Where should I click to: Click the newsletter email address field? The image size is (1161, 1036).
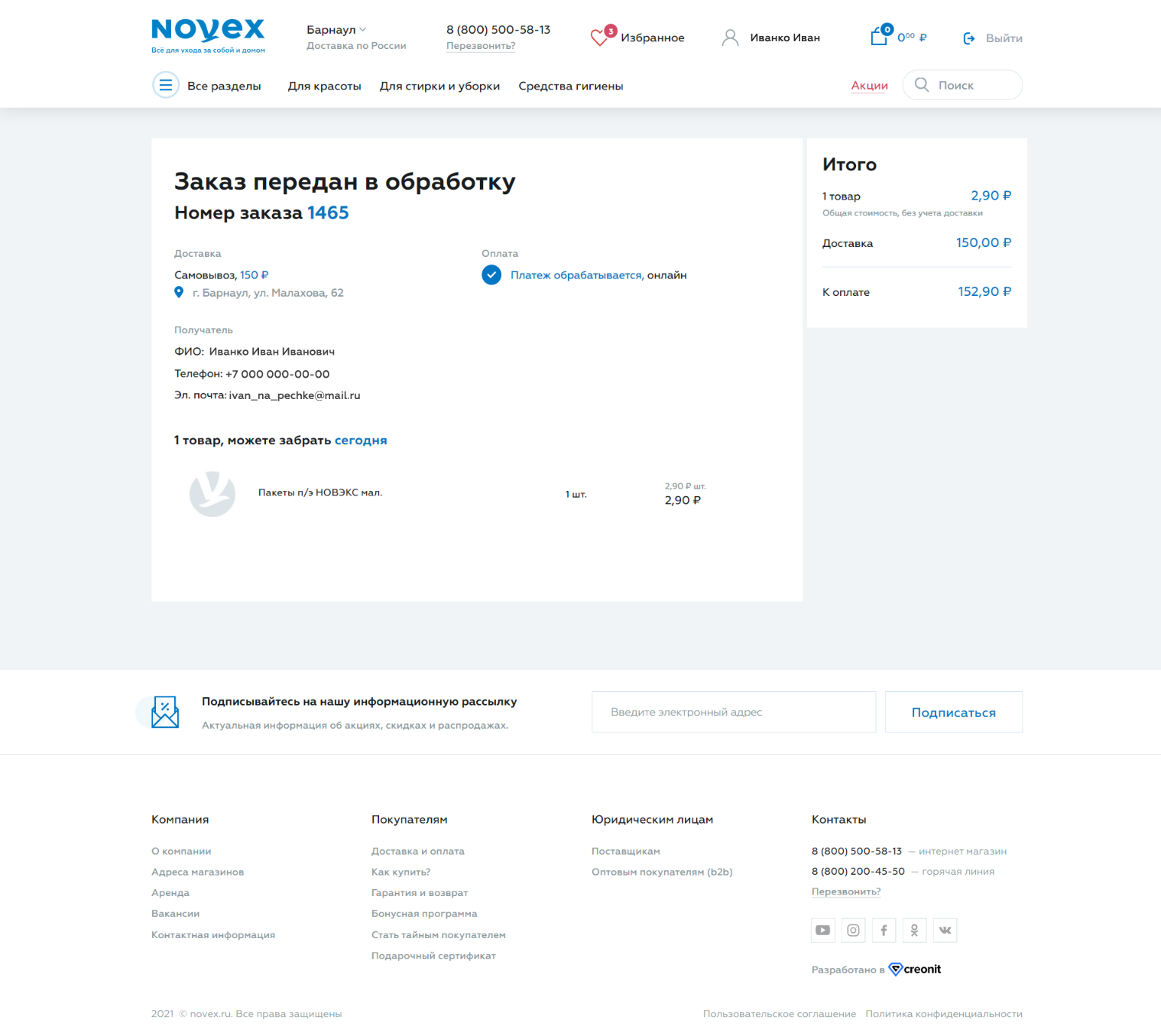(733, 712)
